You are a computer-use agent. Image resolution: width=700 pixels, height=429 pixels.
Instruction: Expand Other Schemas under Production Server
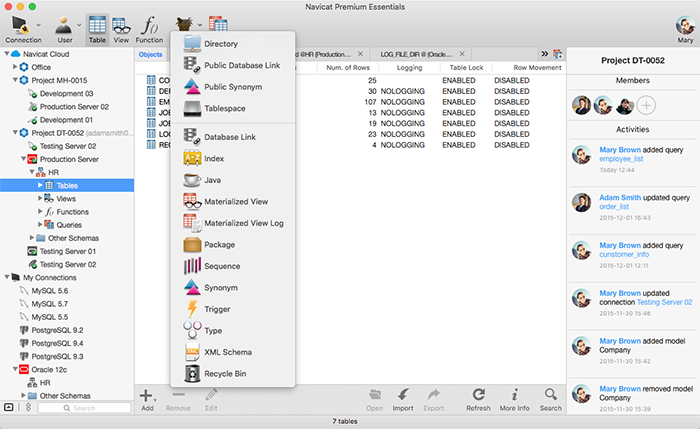pyautogui.click(x=32, y=237)
